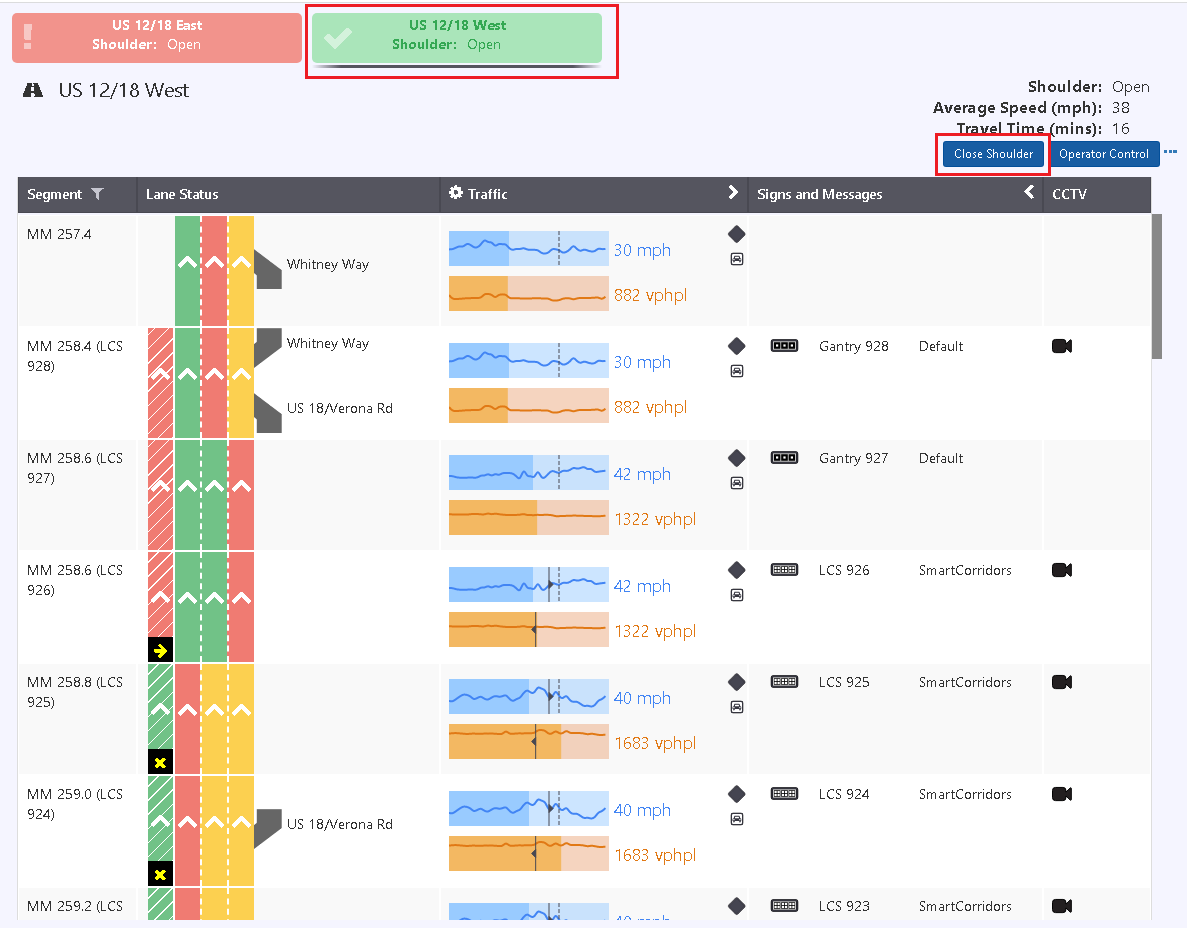Open Traffic column settings gear
Viewport: 1187px width, 928px height.
point(456,193)
